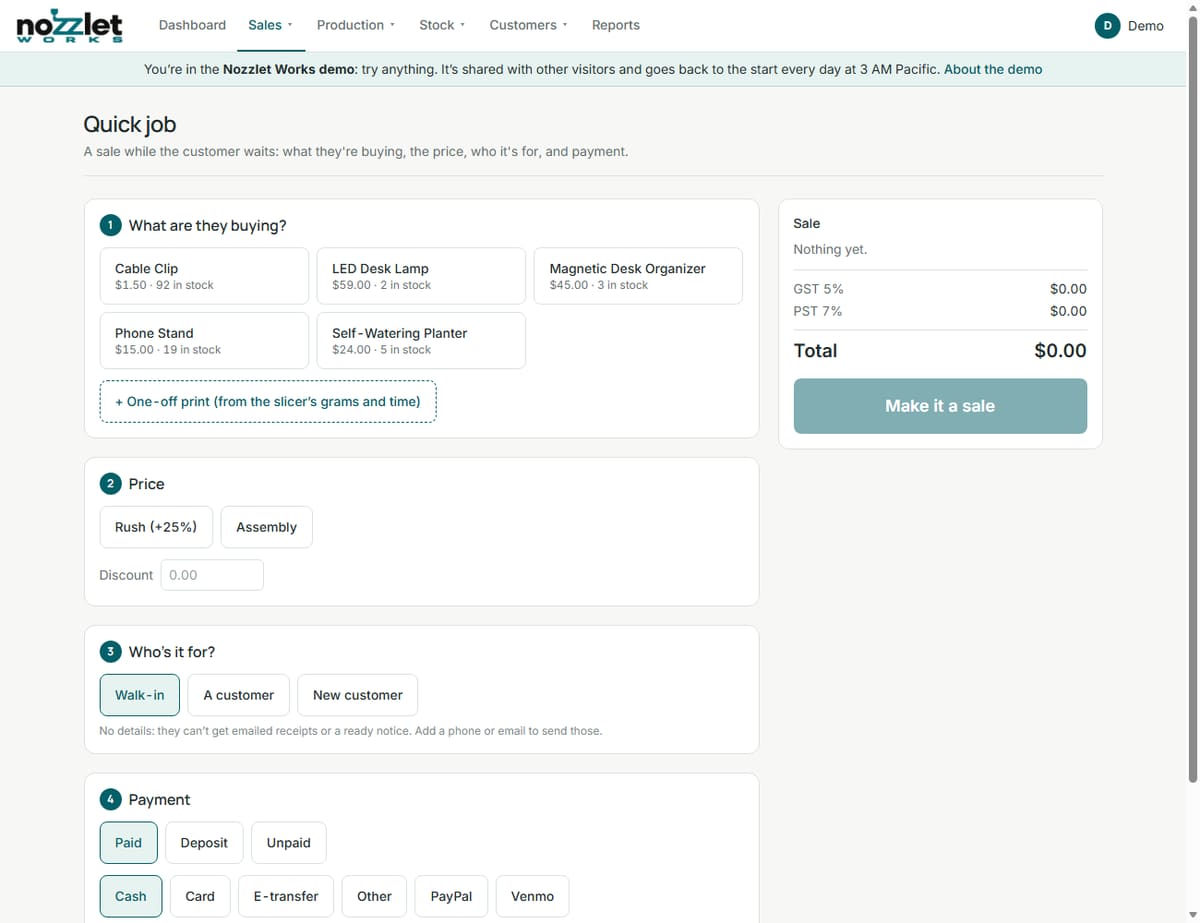
Task: Open the Nozzlet Works logo home
Action: coord(70,26)
